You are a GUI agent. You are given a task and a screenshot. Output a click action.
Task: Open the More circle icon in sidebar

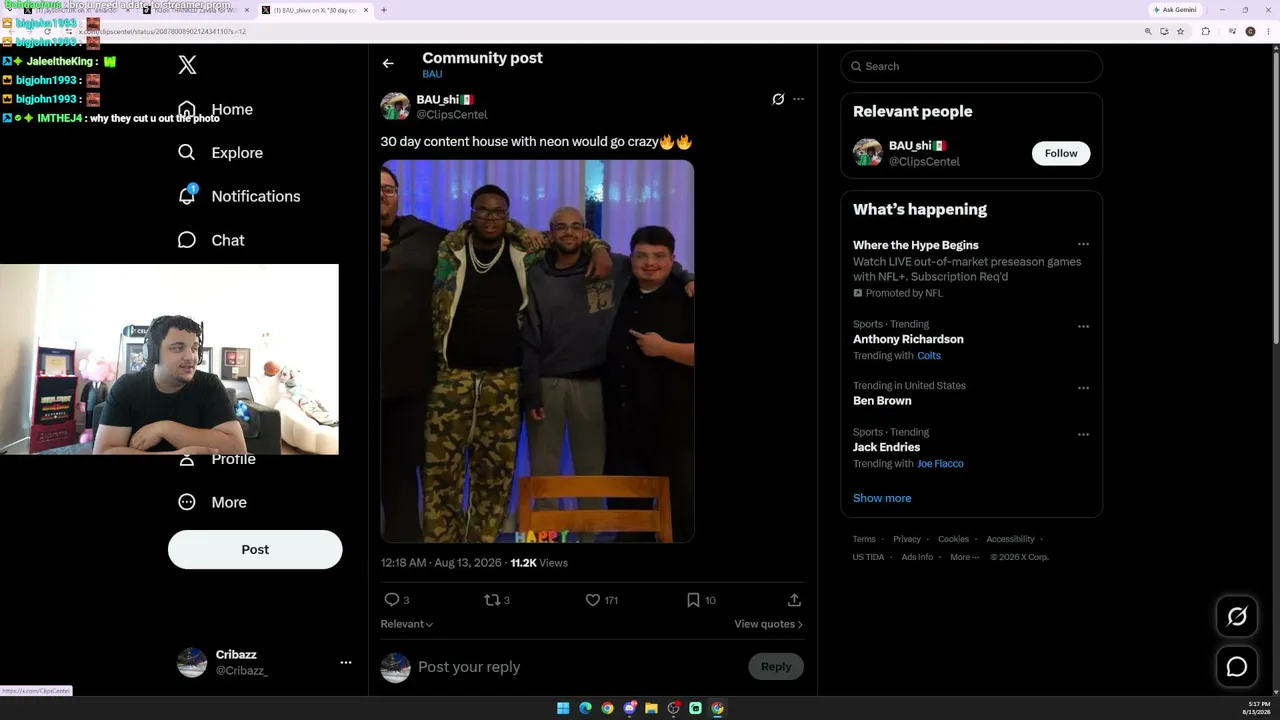(x=187, y=502)
